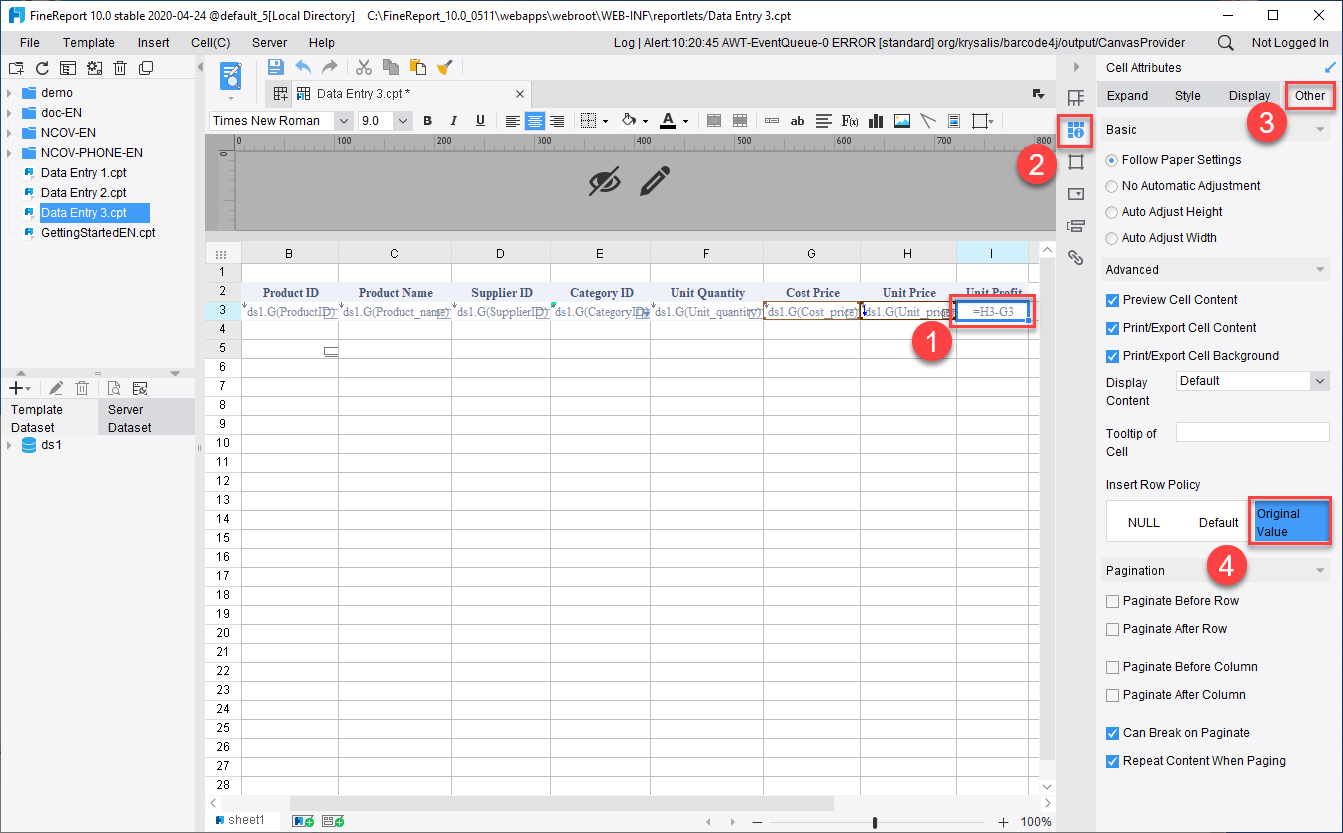Screen dimensions: 1343x833
Task: Open the Cell Attributes cell element pane icon
Action: (x=1076, y=130)
